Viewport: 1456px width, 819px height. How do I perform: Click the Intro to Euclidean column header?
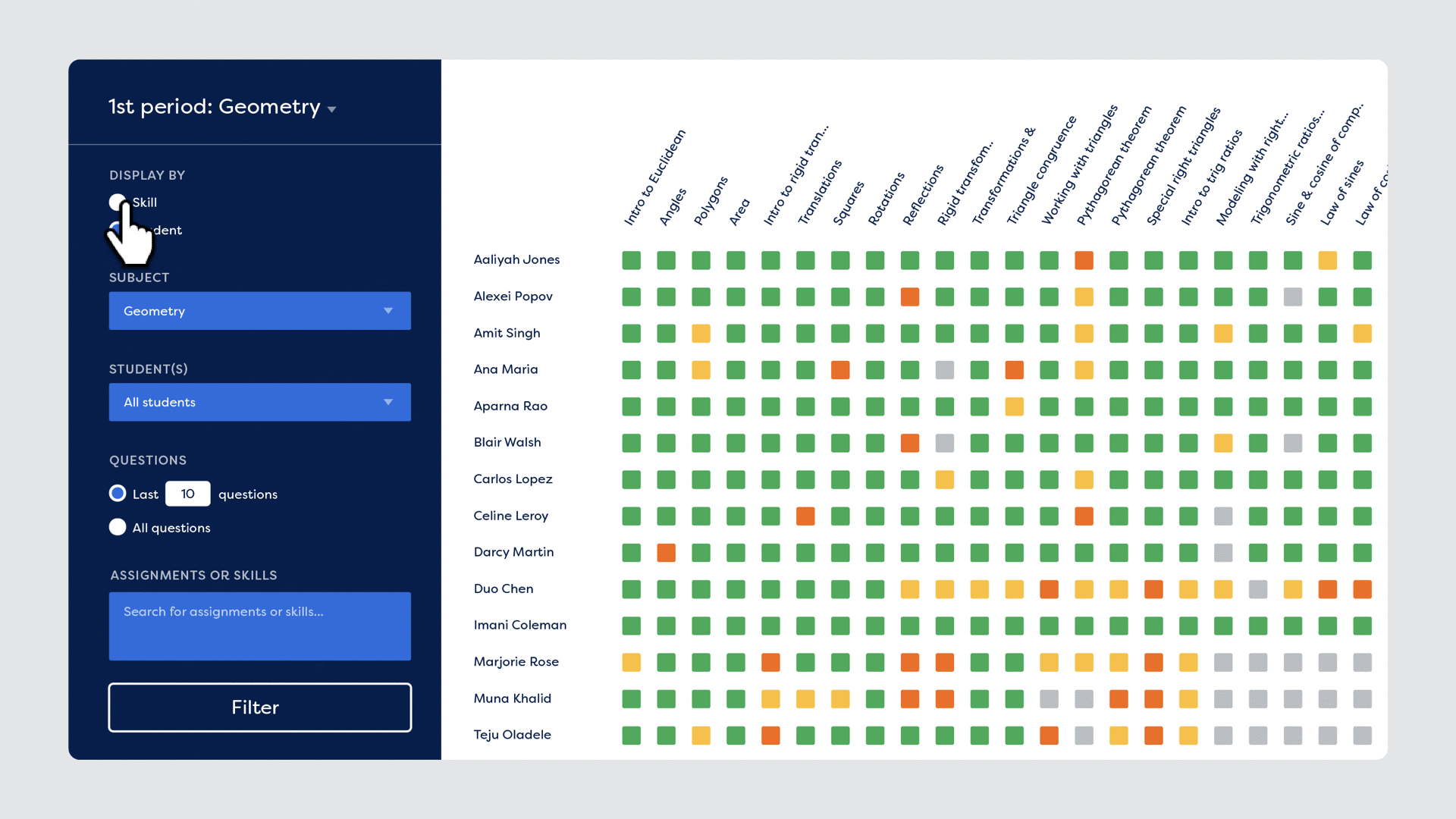click(654, 178)
